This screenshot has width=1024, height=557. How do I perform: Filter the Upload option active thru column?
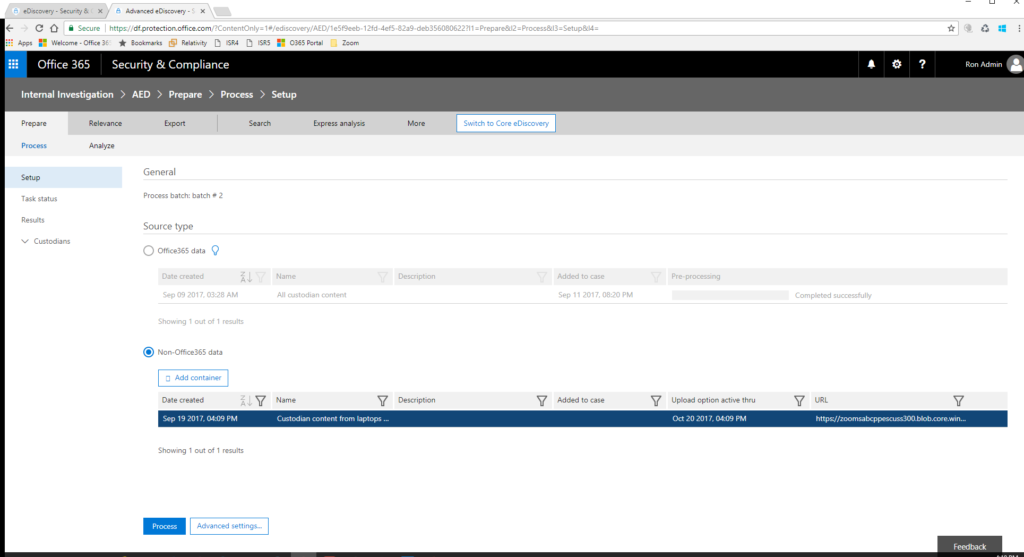[799, 400]
